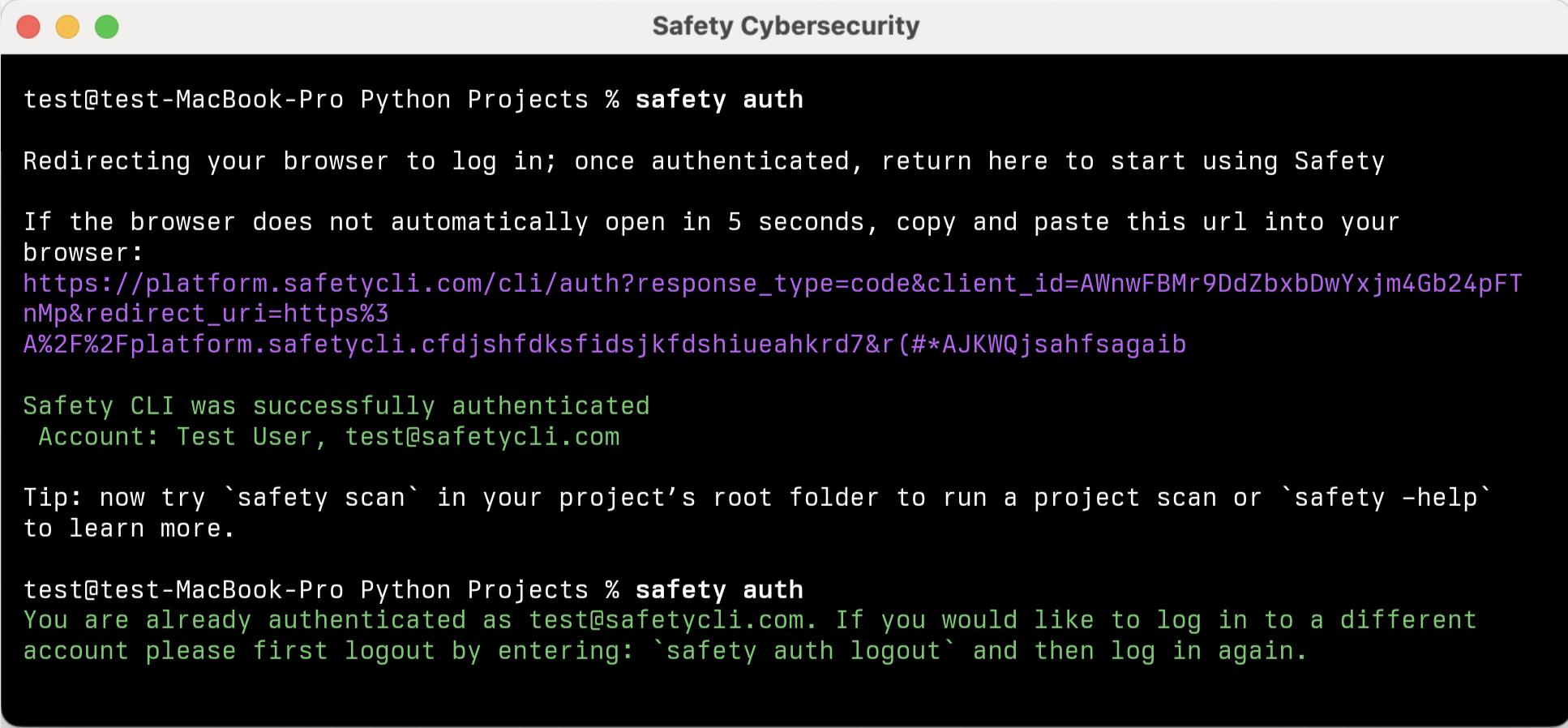Click the yellow minimize window button
The height and width of the screenshot is (728, 1568).
67,28
